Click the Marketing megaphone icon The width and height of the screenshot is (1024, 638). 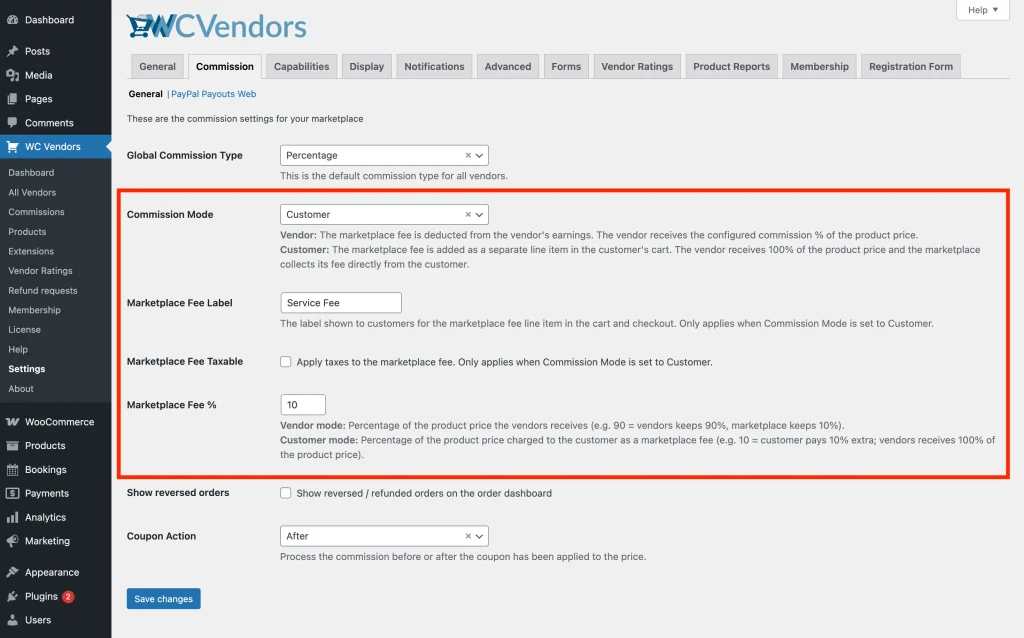click(x=12, y=541)
